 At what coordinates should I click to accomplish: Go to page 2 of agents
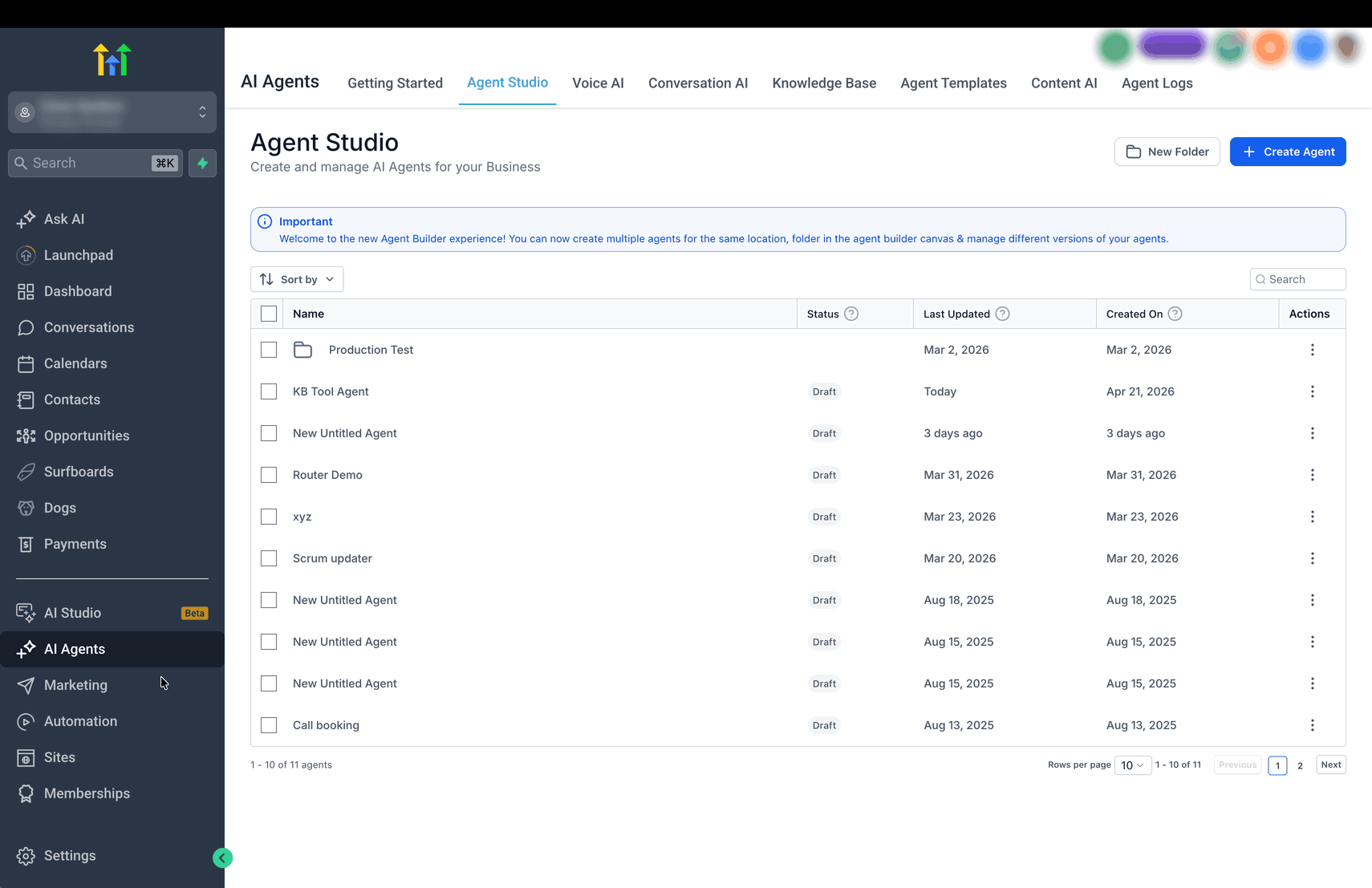tap(1300, 765)
